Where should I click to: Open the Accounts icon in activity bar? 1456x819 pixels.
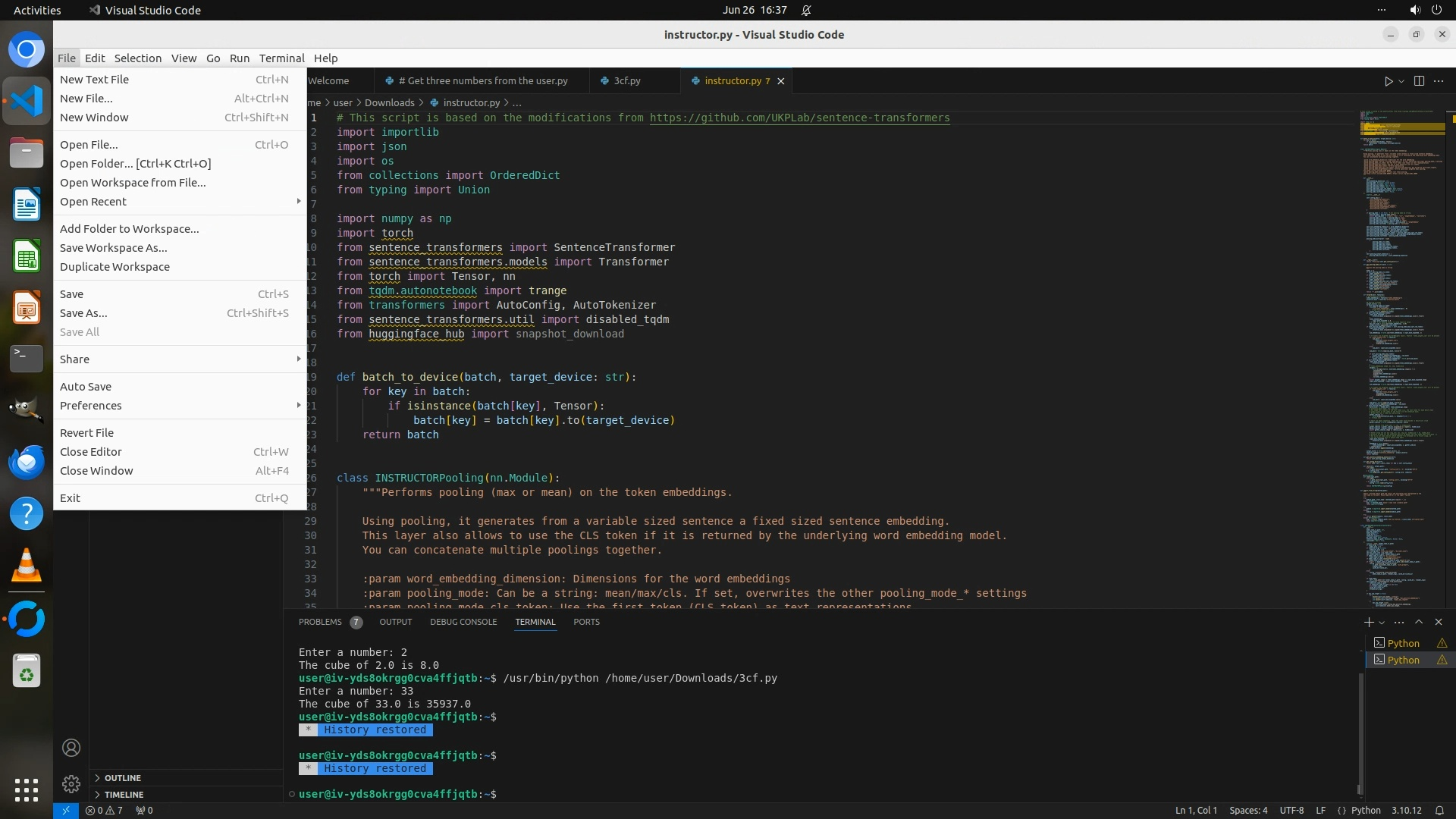[x=71, y=748]
